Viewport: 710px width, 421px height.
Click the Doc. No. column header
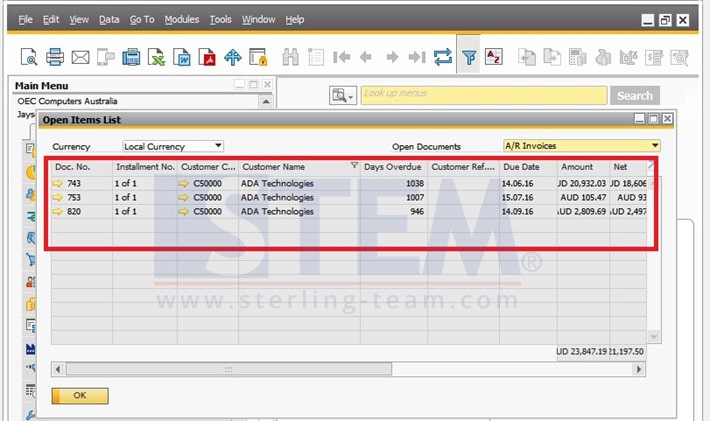point(82,167)
